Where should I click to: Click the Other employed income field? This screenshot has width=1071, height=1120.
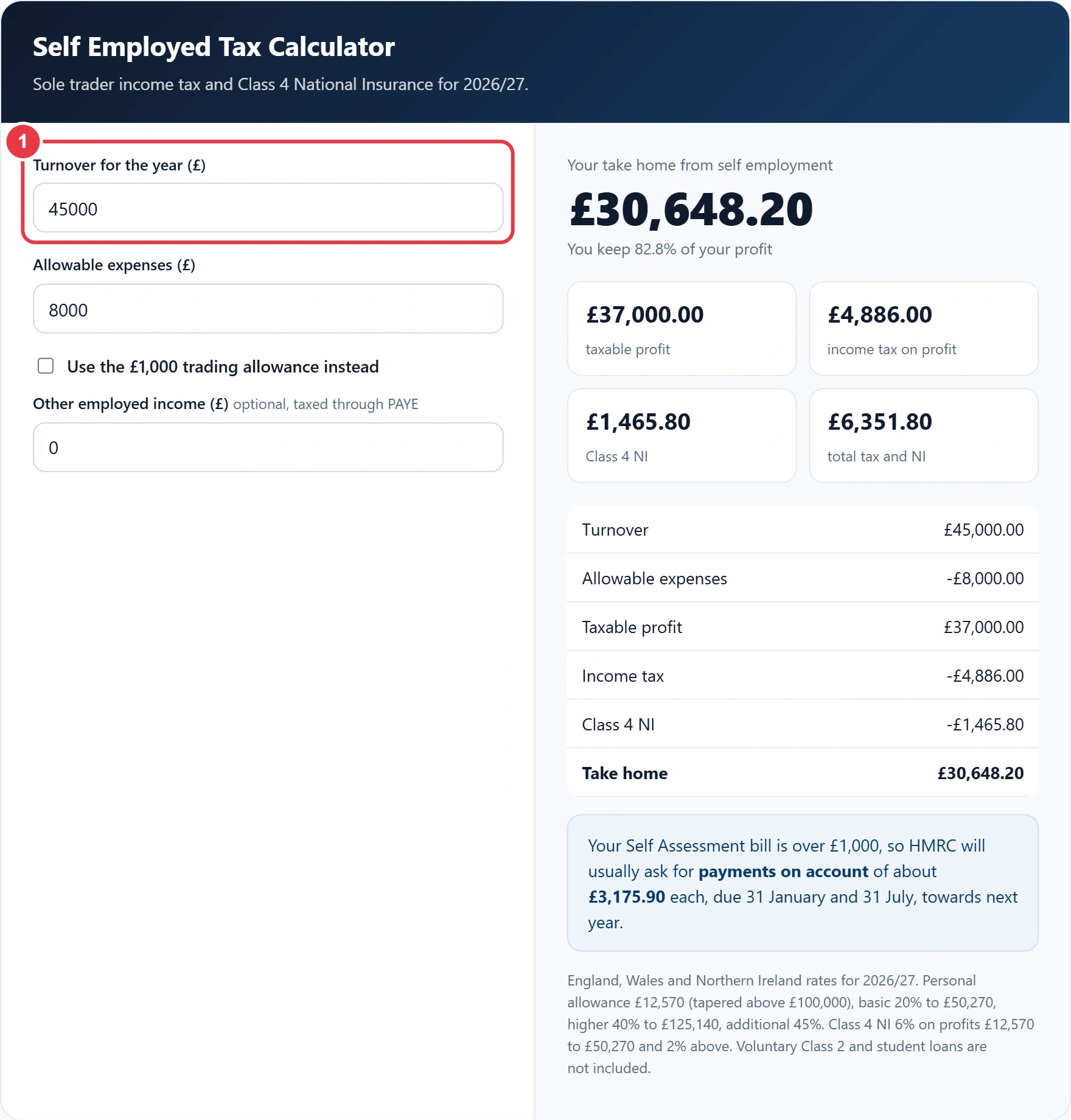tap(268, 447)
